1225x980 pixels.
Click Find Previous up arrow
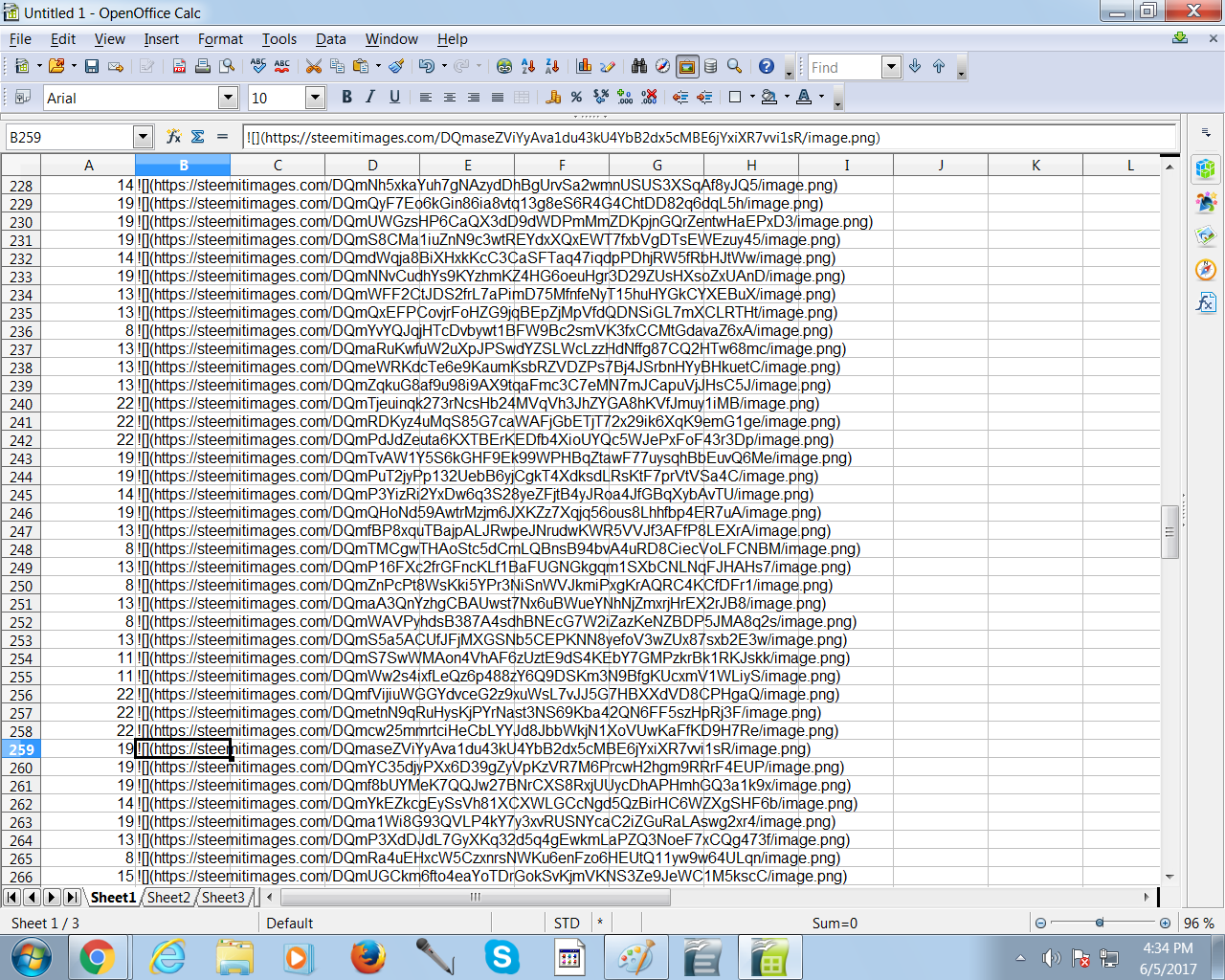[x=939, y=66]
